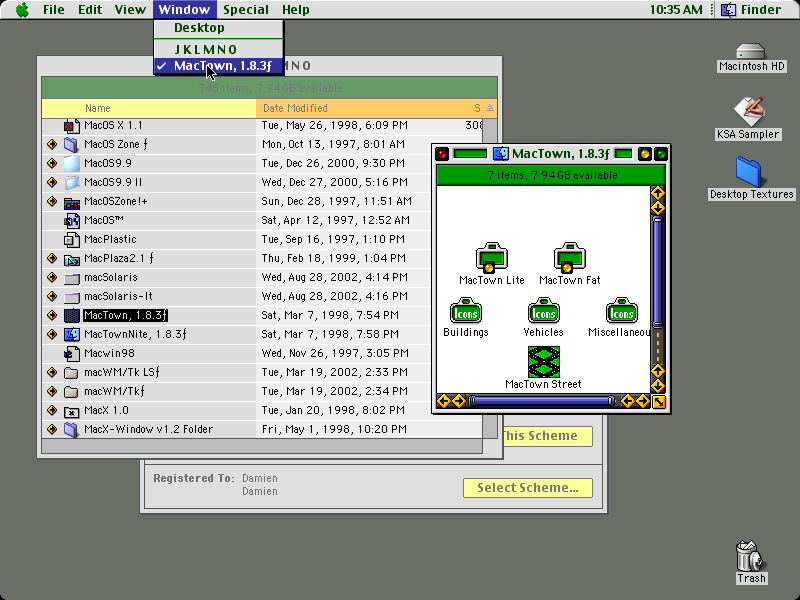Open the MacTown Lite icon

(491, 257)
